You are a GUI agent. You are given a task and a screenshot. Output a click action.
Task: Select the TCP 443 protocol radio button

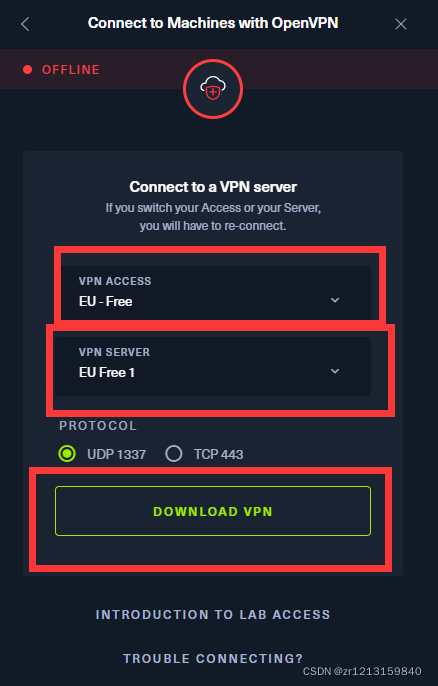[x=174, y=454]
